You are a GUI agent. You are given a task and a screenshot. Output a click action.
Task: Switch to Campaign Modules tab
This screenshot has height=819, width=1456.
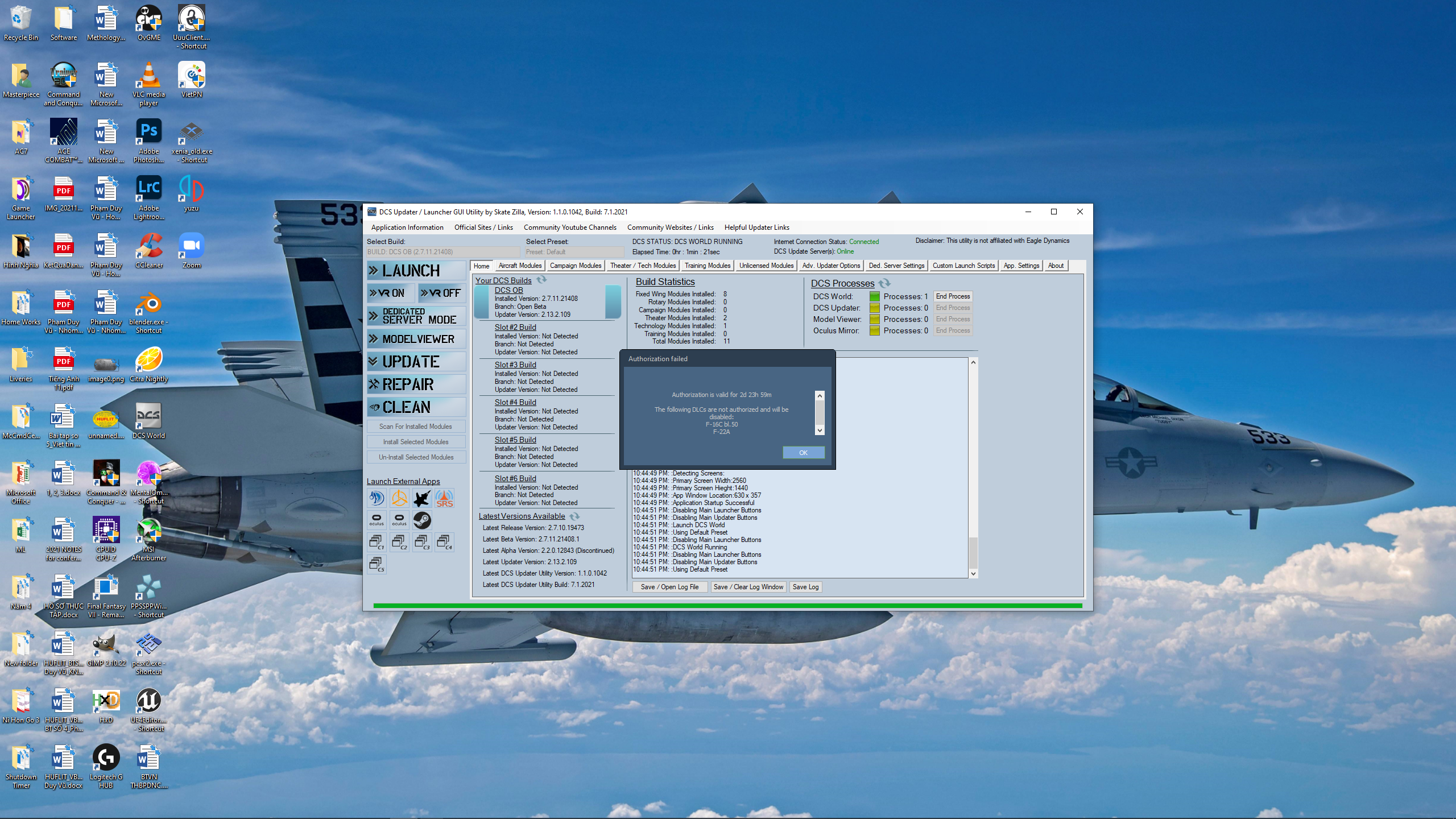(x=576, y=266)
